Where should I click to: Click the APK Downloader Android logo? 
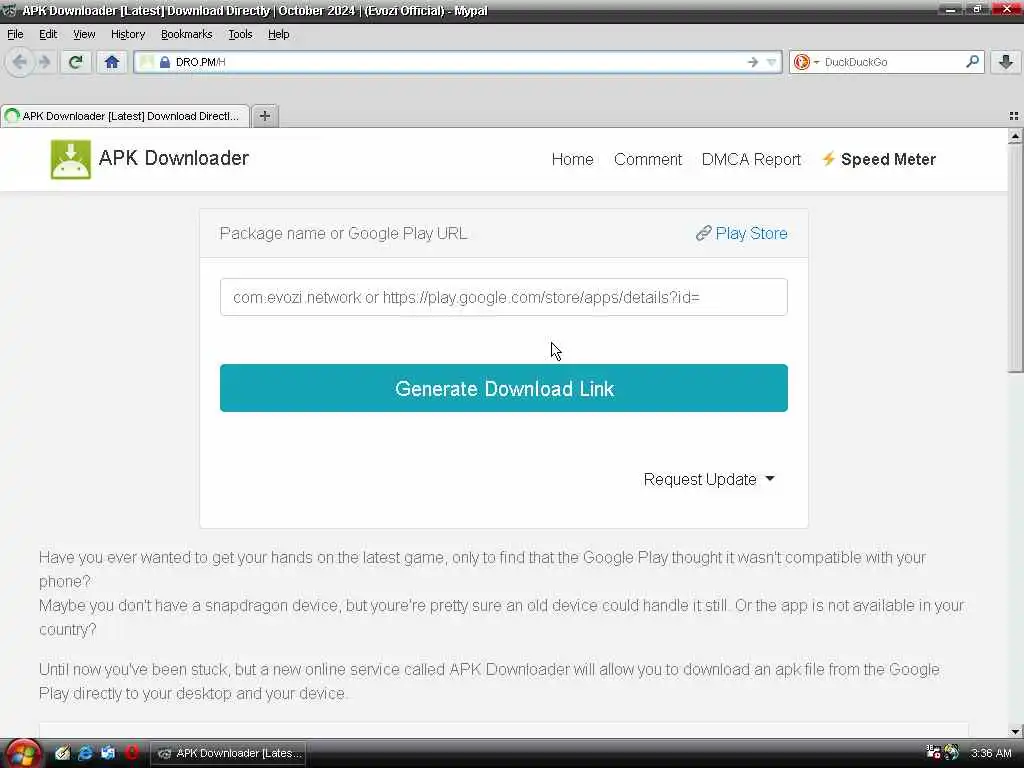tap(71, 159)
